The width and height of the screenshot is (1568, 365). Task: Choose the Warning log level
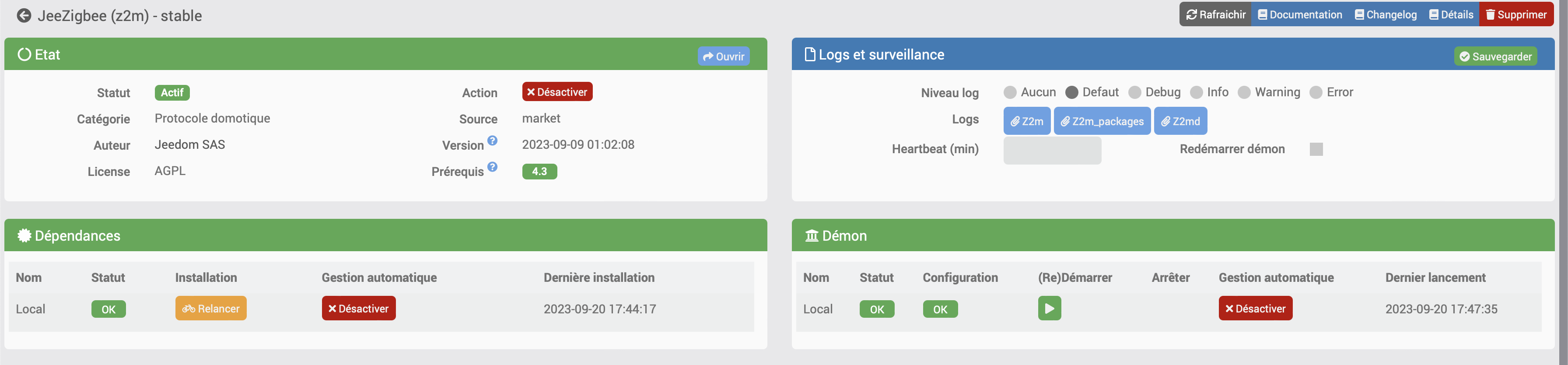[1244, 93]
